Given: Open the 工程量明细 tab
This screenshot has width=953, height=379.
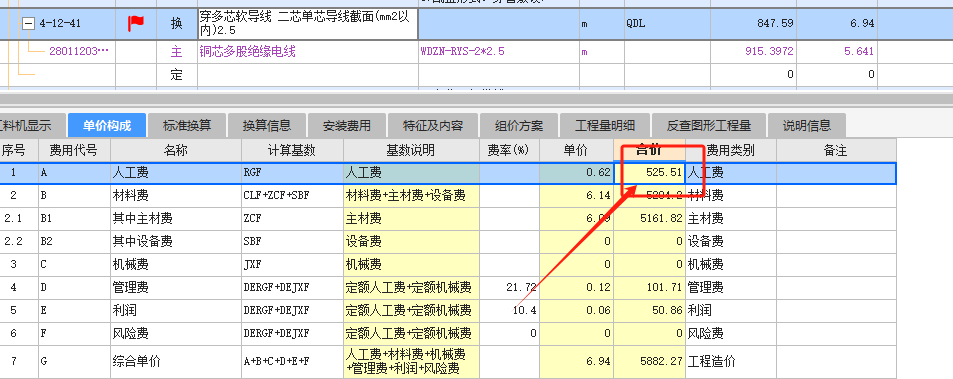Looking at the screenshot, I should point(605,126).
